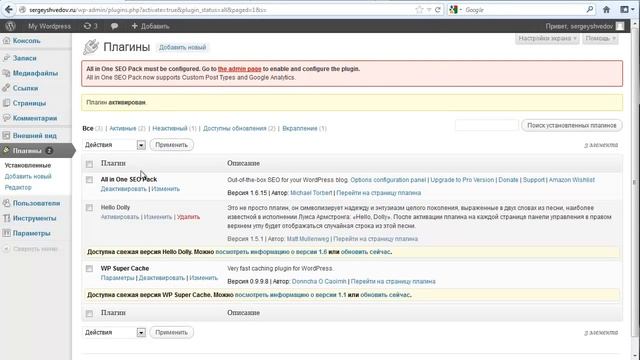Viewport: 640px width, 360px height.
Task: Deactivate All in One SEO Pack
Action: coord(124,189)
